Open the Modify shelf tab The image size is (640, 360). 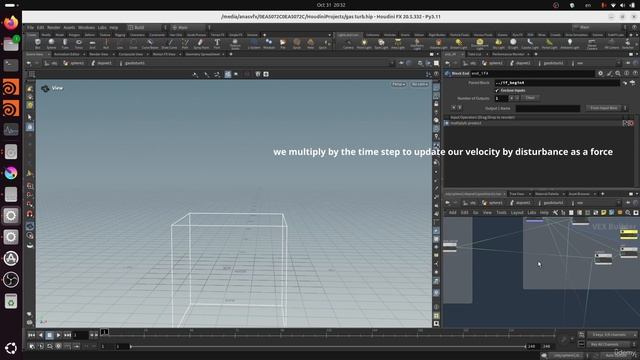[x=46, y=35]
